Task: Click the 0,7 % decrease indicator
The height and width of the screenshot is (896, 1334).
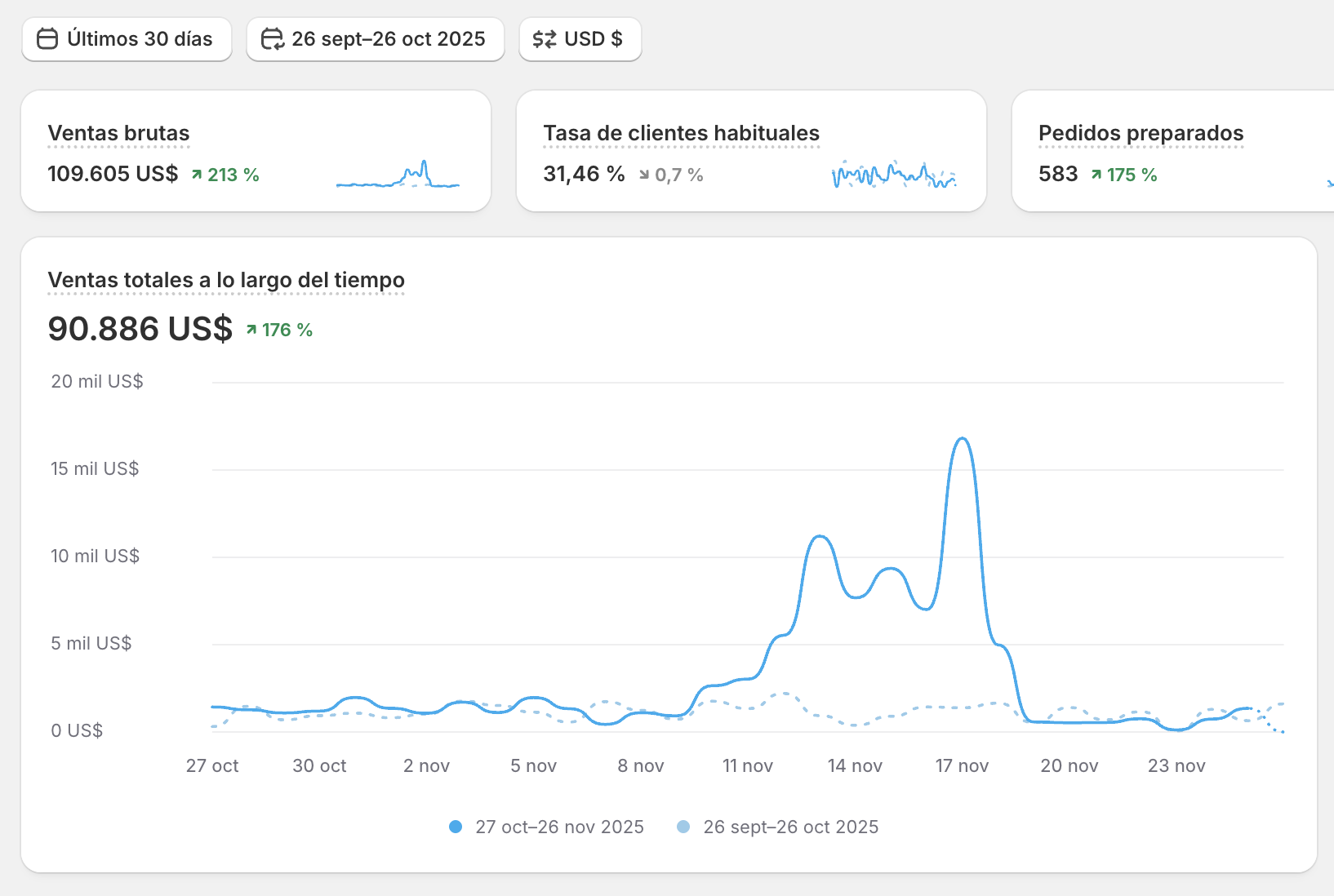Action: tap(671, 175)
